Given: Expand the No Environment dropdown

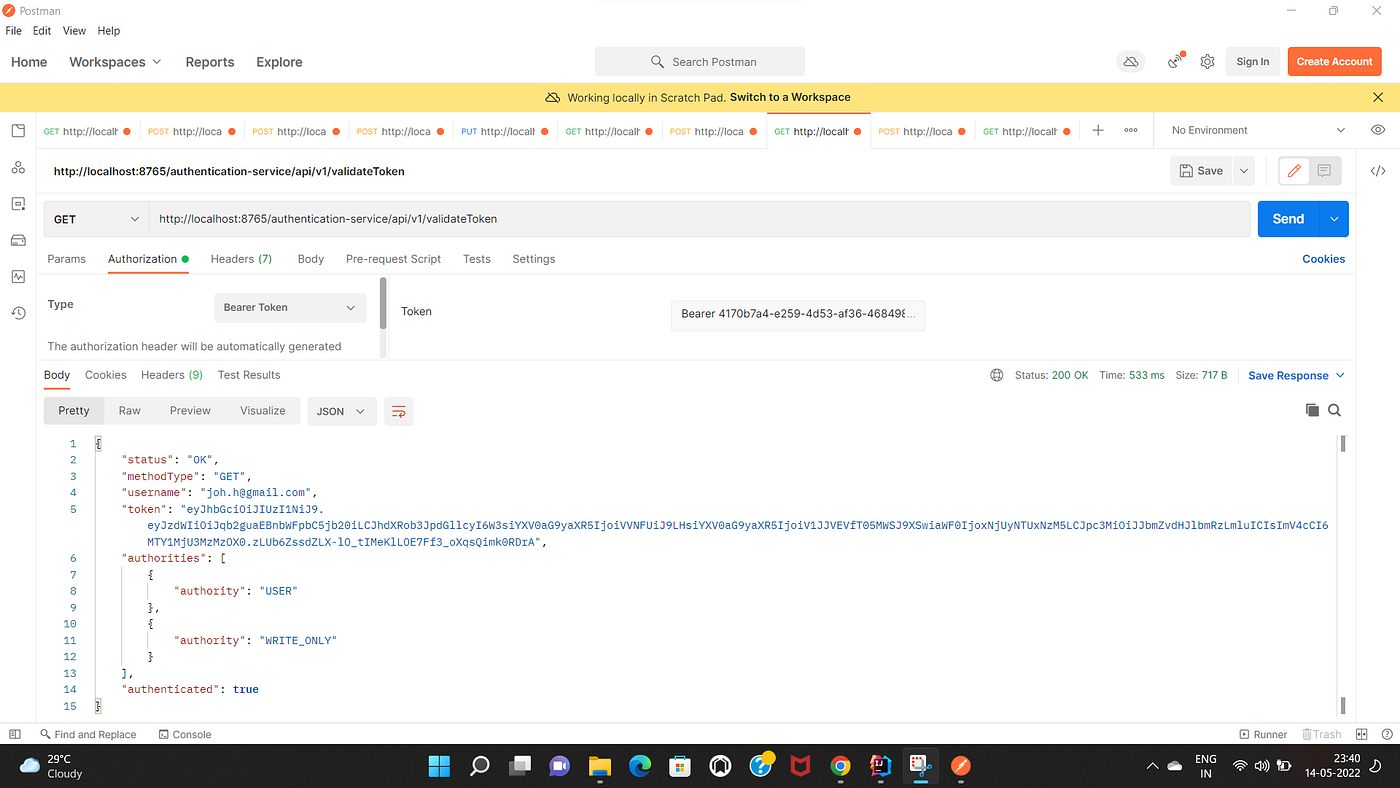Looking at the screenshot, I should 1255,129.
